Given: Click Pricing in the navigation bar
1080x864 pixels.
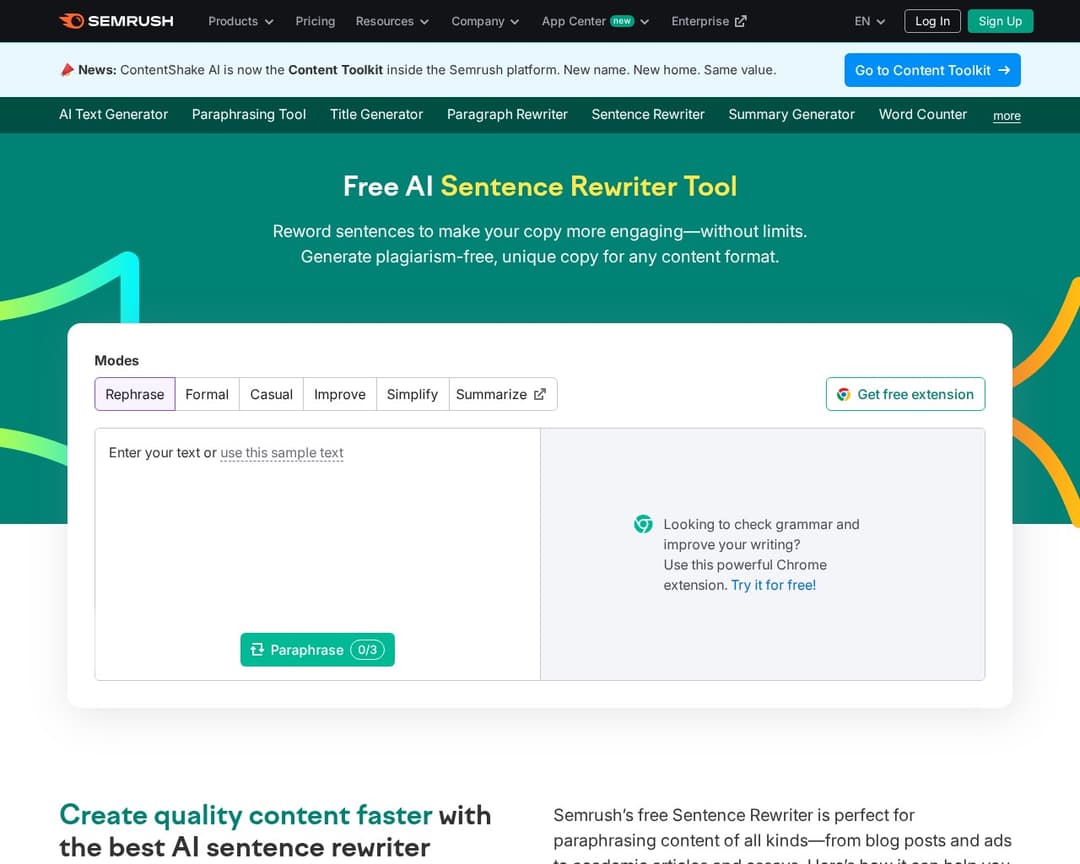Looking at the screenshot, I should tap(315, 21).
